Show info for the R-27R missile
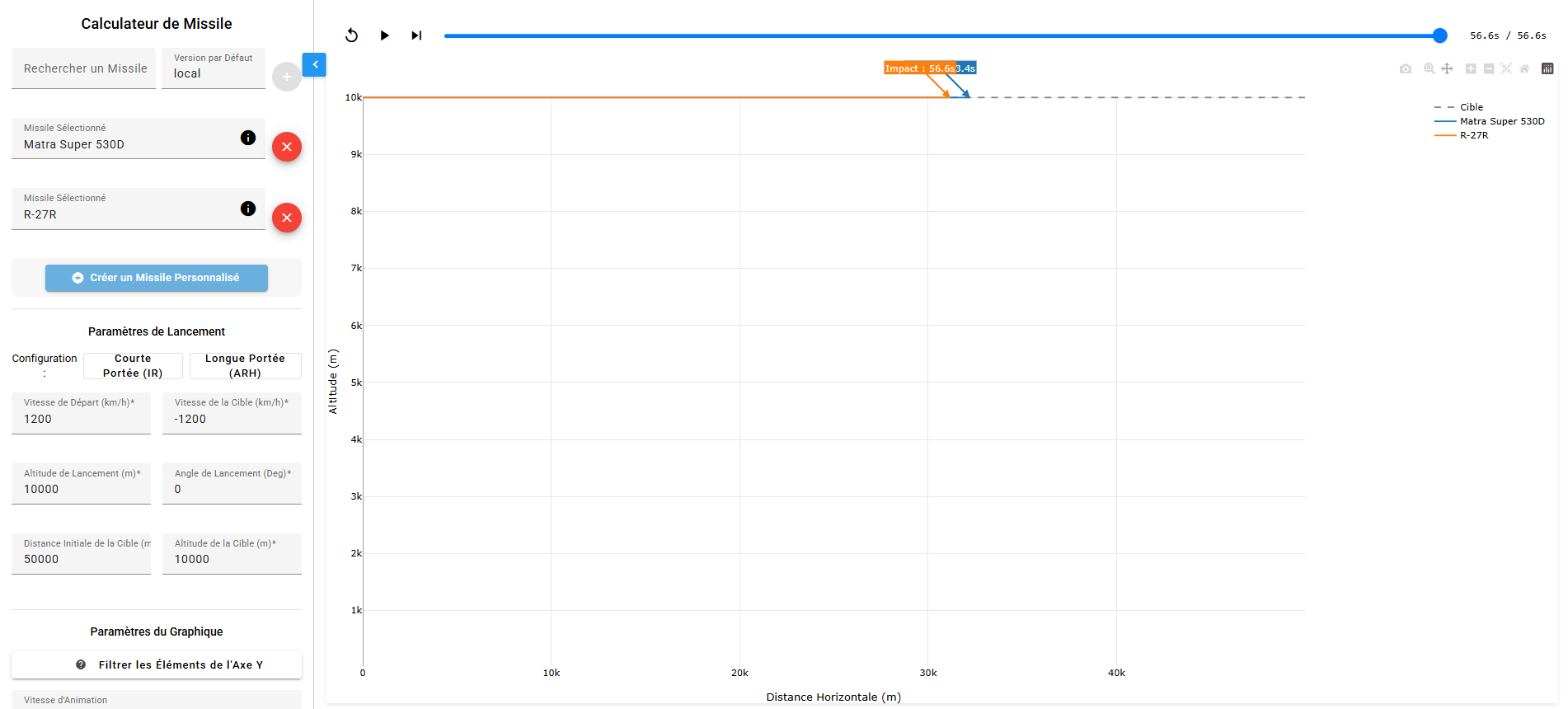Screen dimensions: 1568x709 [x=248, y=209]
